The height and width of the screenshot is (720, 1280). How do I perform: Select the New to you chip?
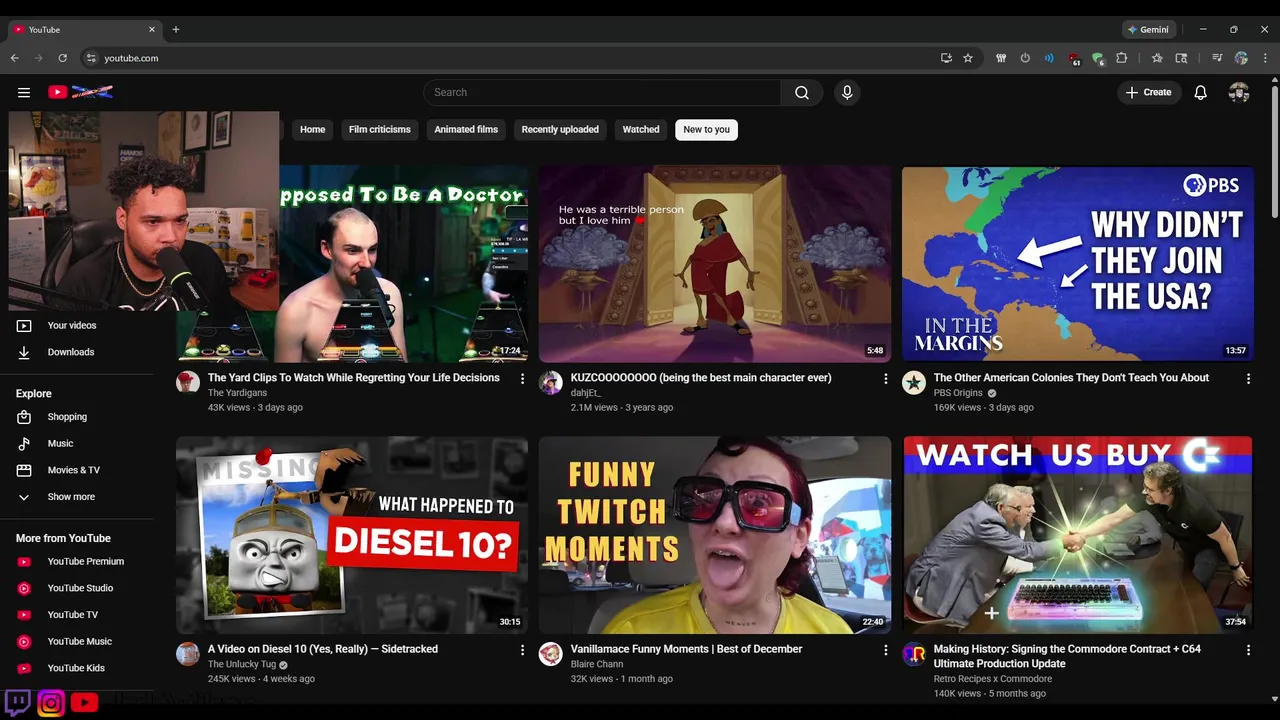(707, 129)
